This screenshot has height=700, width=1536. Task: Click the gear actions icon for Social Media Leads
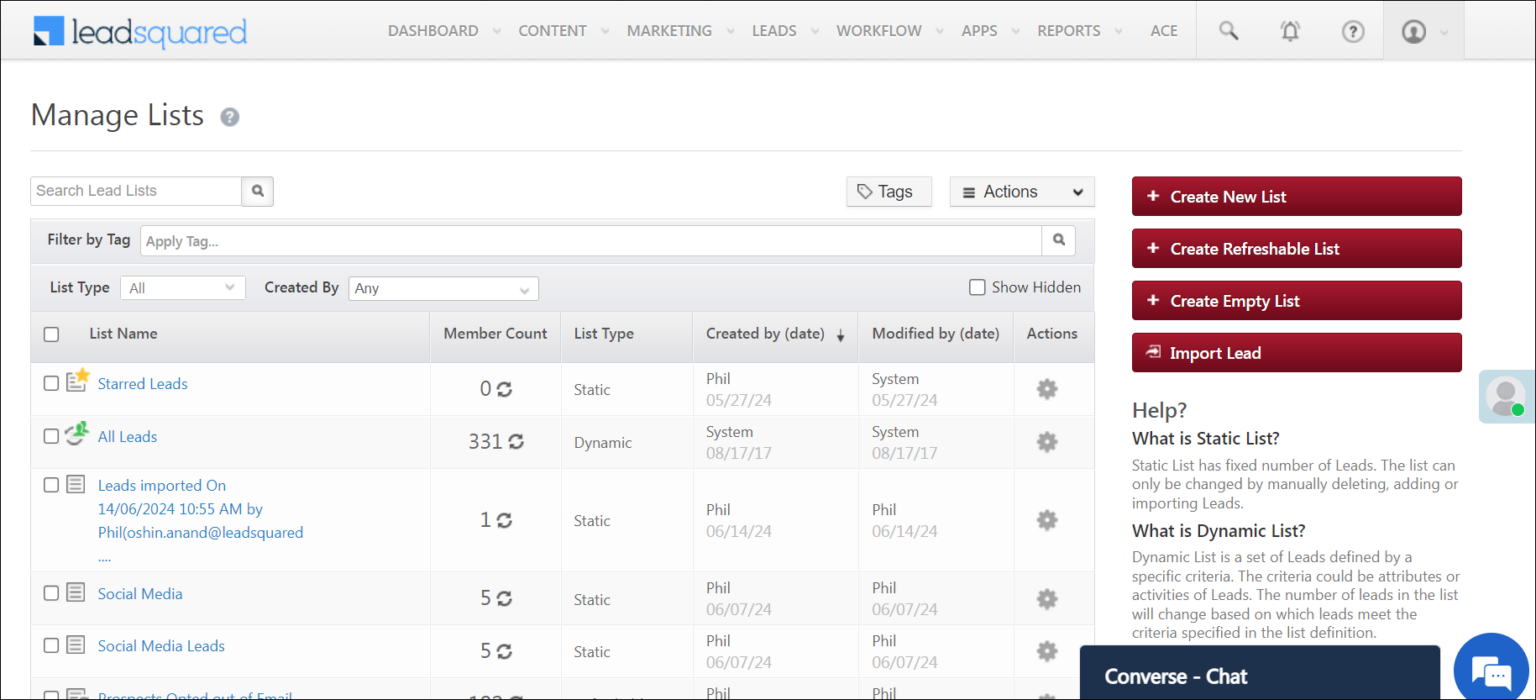[x=1046, y=650]
